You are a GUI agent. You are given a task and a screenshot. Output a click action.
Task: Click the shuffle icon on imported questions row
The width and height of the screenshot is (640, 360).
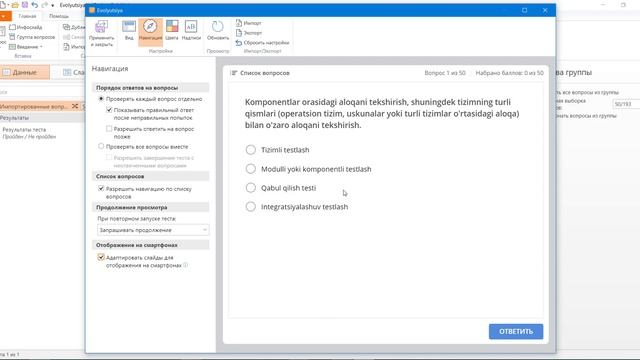point(75,106)
